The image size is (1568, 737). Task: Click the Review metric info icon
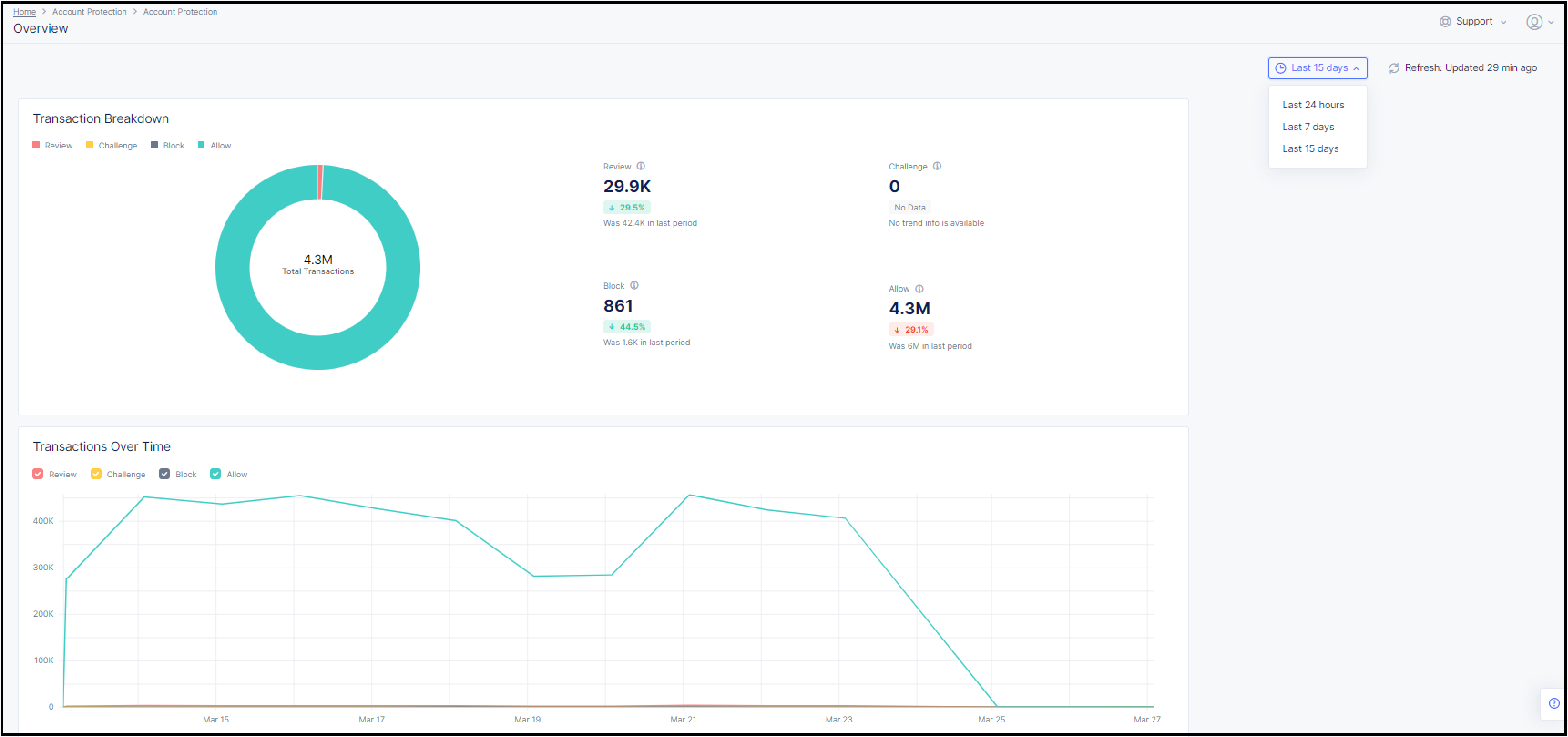(x=642, y=165)
